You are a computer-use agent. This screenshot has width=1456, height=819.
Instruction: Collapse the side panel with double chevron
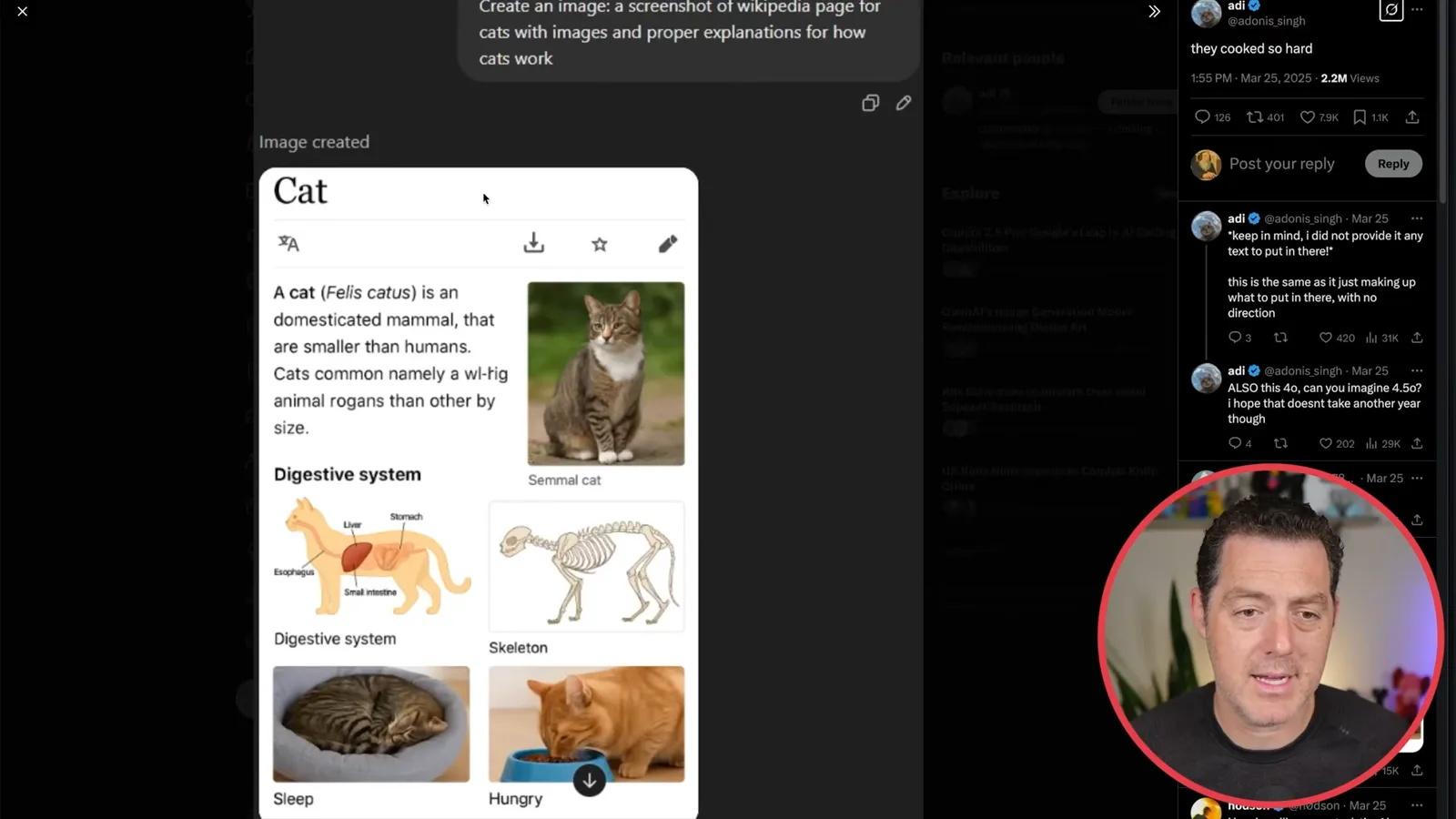[1154, 12]
